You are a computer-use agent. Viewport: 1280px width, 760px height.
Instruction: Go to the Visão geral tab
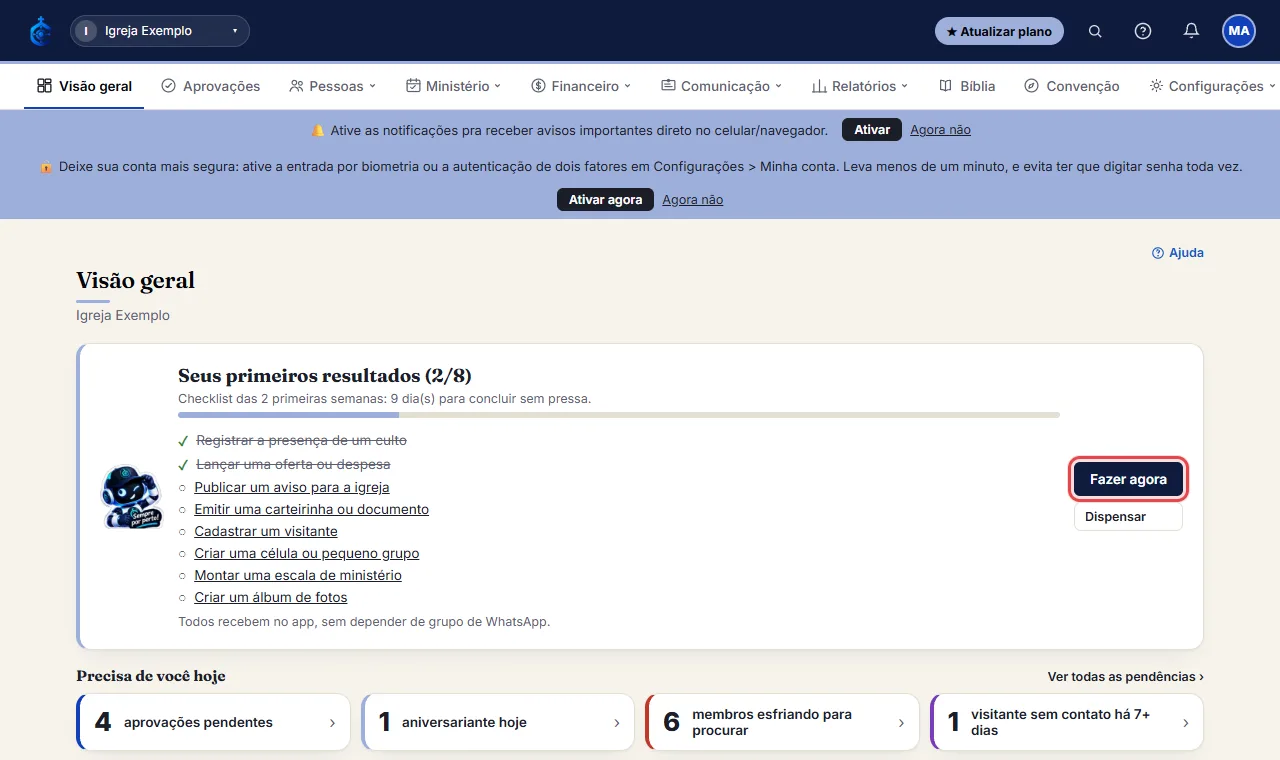point(84,86)
